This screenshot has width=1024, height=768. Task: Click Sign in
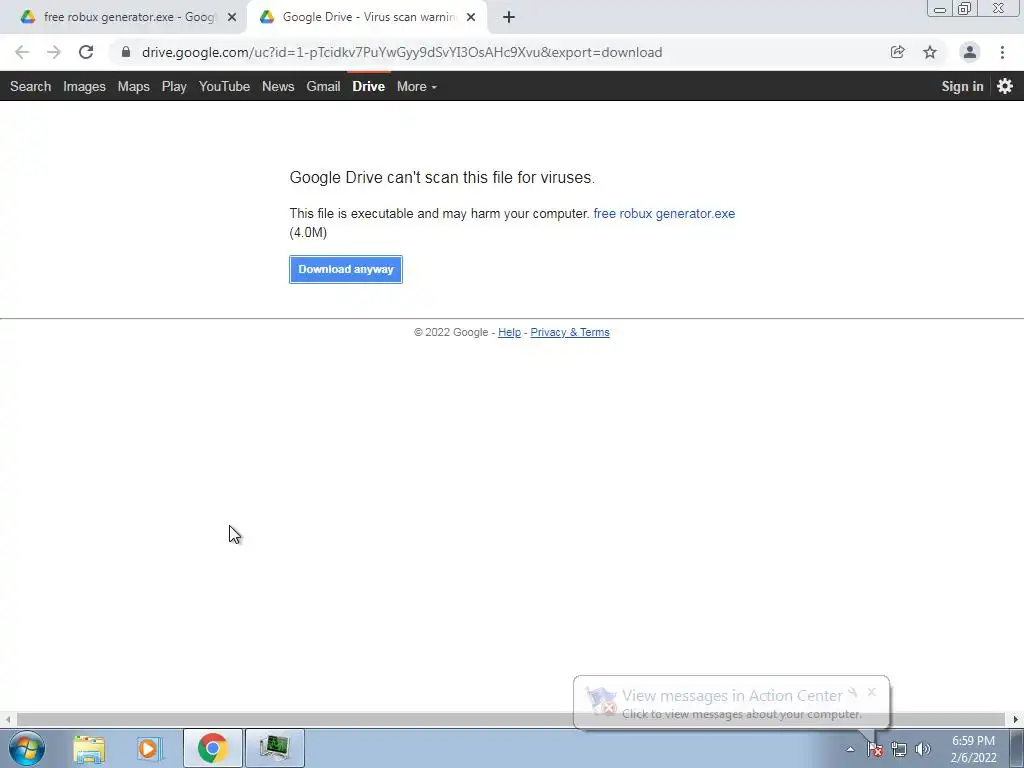click(x=962, y=86)
